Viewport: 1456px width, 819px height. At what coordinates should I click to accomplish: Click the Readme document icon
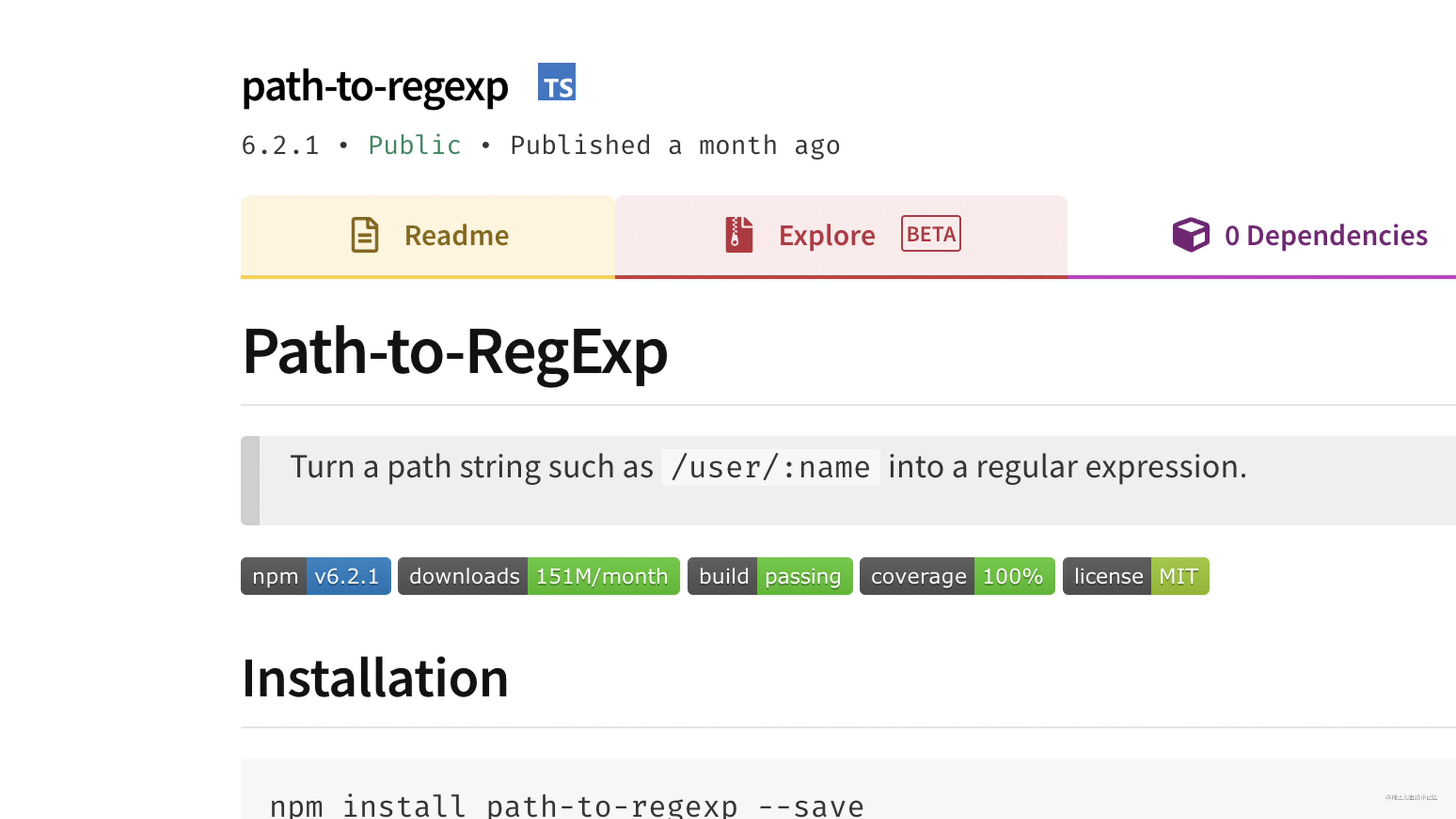click(x=365, y=235)
